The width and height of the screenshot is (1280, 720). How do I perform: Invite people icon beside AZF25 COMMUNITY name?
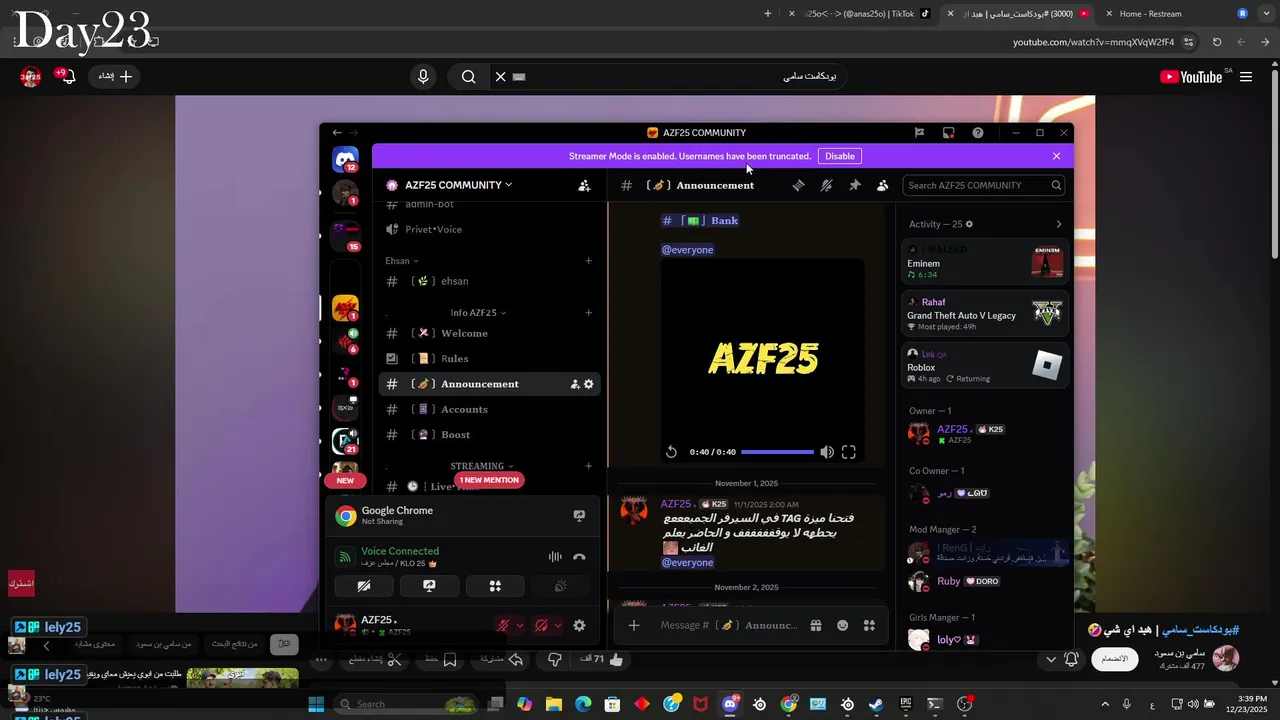point(584,185)
